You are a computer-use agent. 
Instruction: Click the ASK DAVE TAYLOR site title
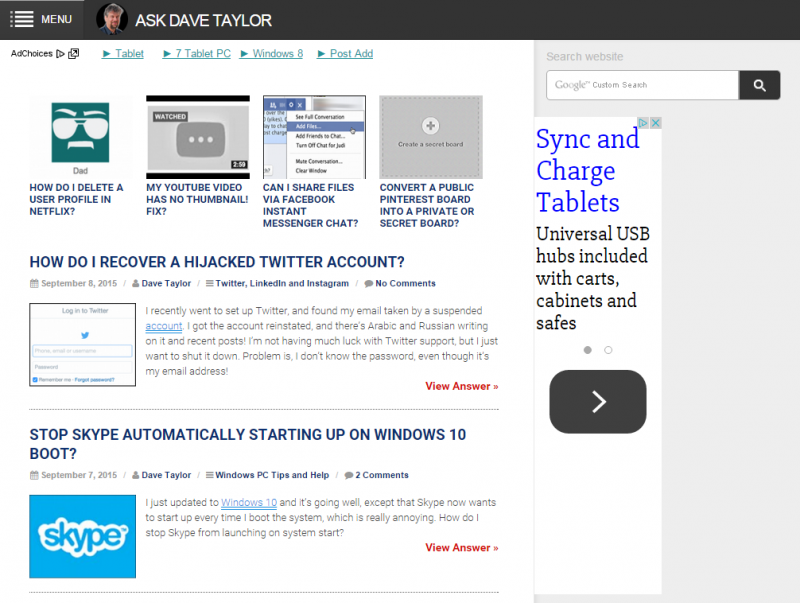203,20
